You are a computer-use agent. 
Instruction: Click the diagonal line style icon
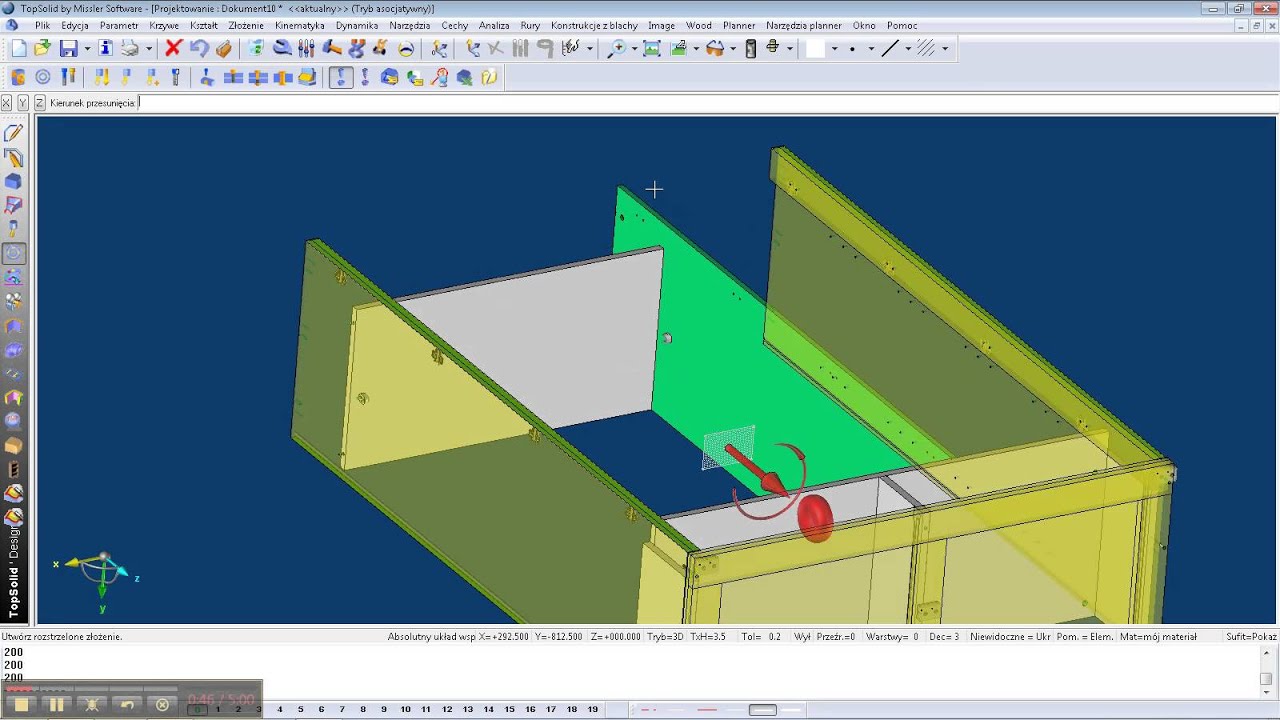890,48
